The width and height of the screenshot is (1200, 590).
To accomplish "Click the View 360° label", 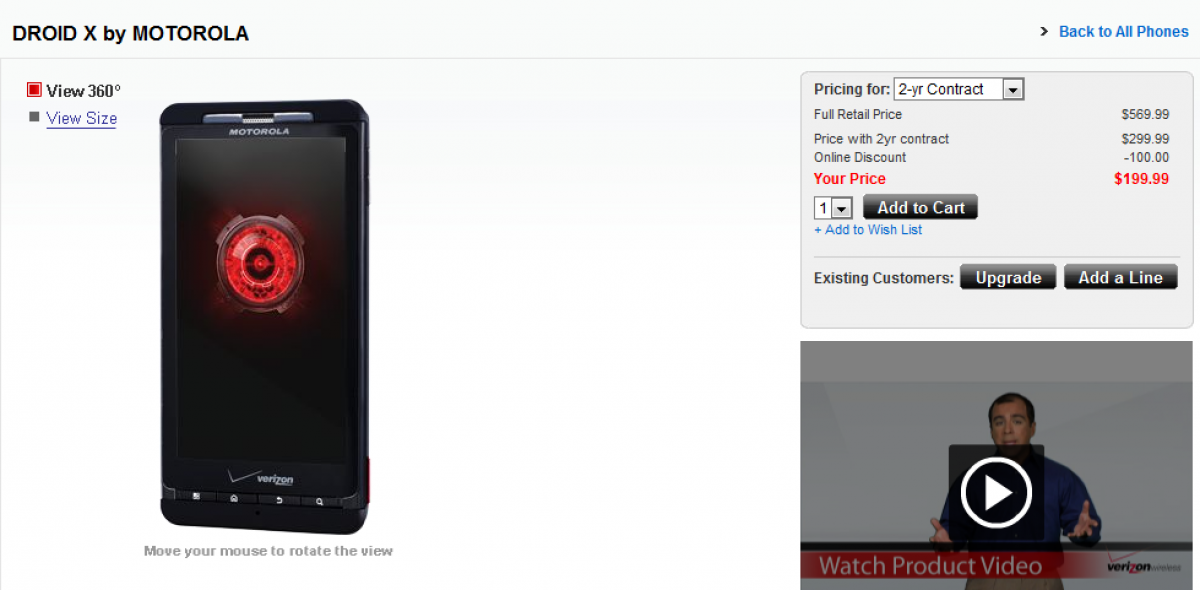I will point(83,91).
